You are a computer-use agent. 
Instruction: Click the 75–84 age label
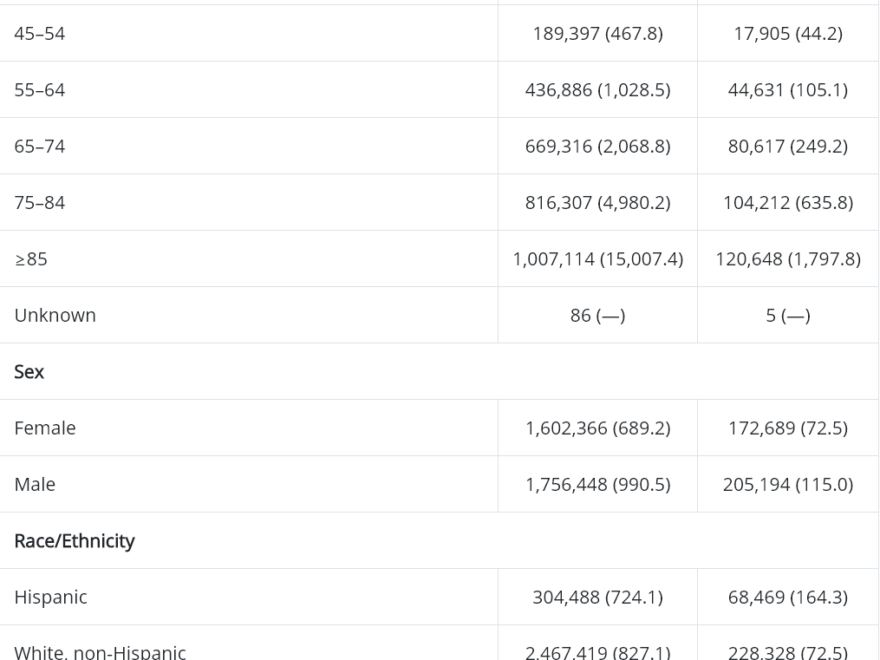tap(39, 203)
